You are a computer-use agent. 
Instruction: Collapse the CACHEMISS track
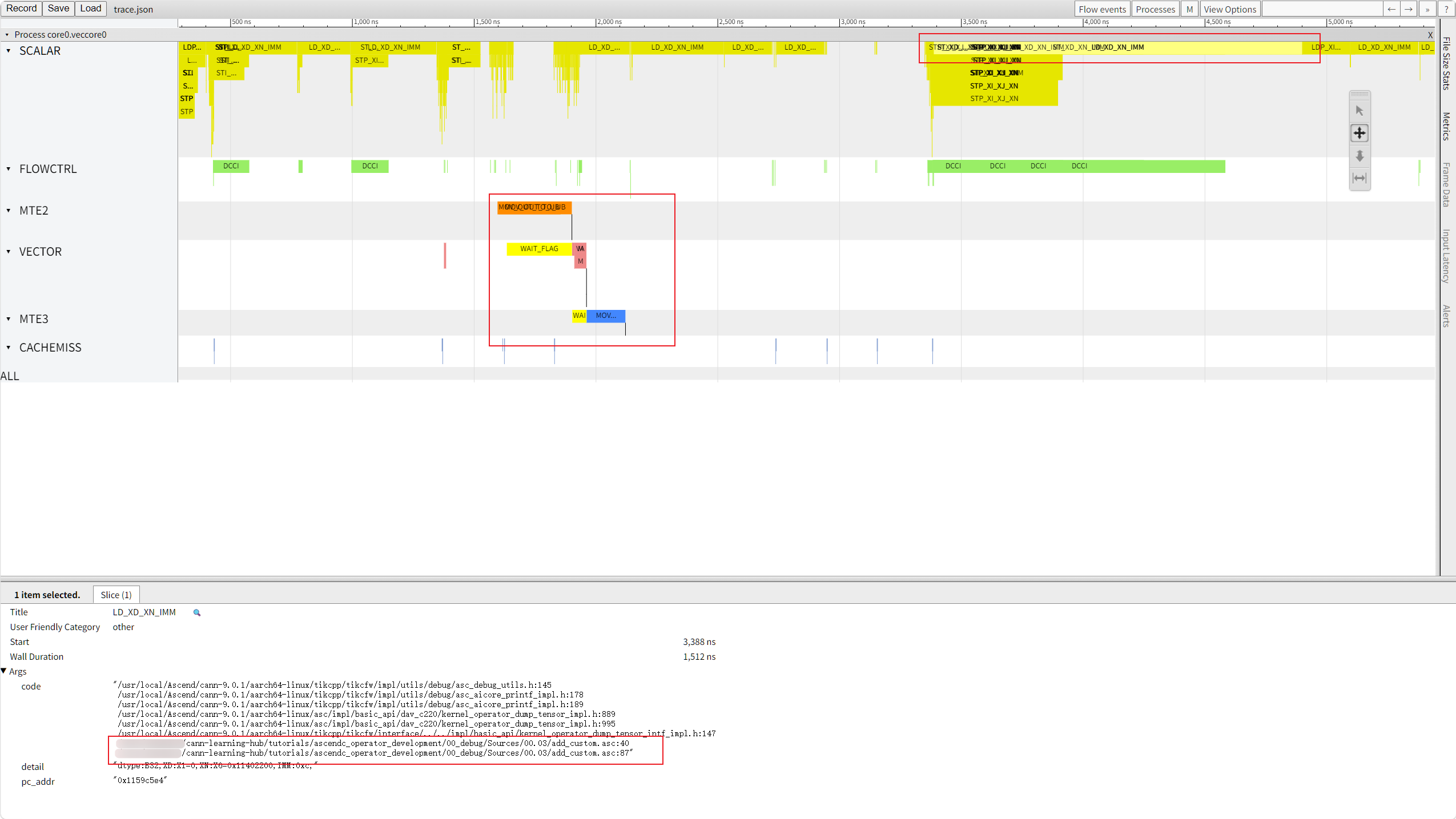coord(9,348)
